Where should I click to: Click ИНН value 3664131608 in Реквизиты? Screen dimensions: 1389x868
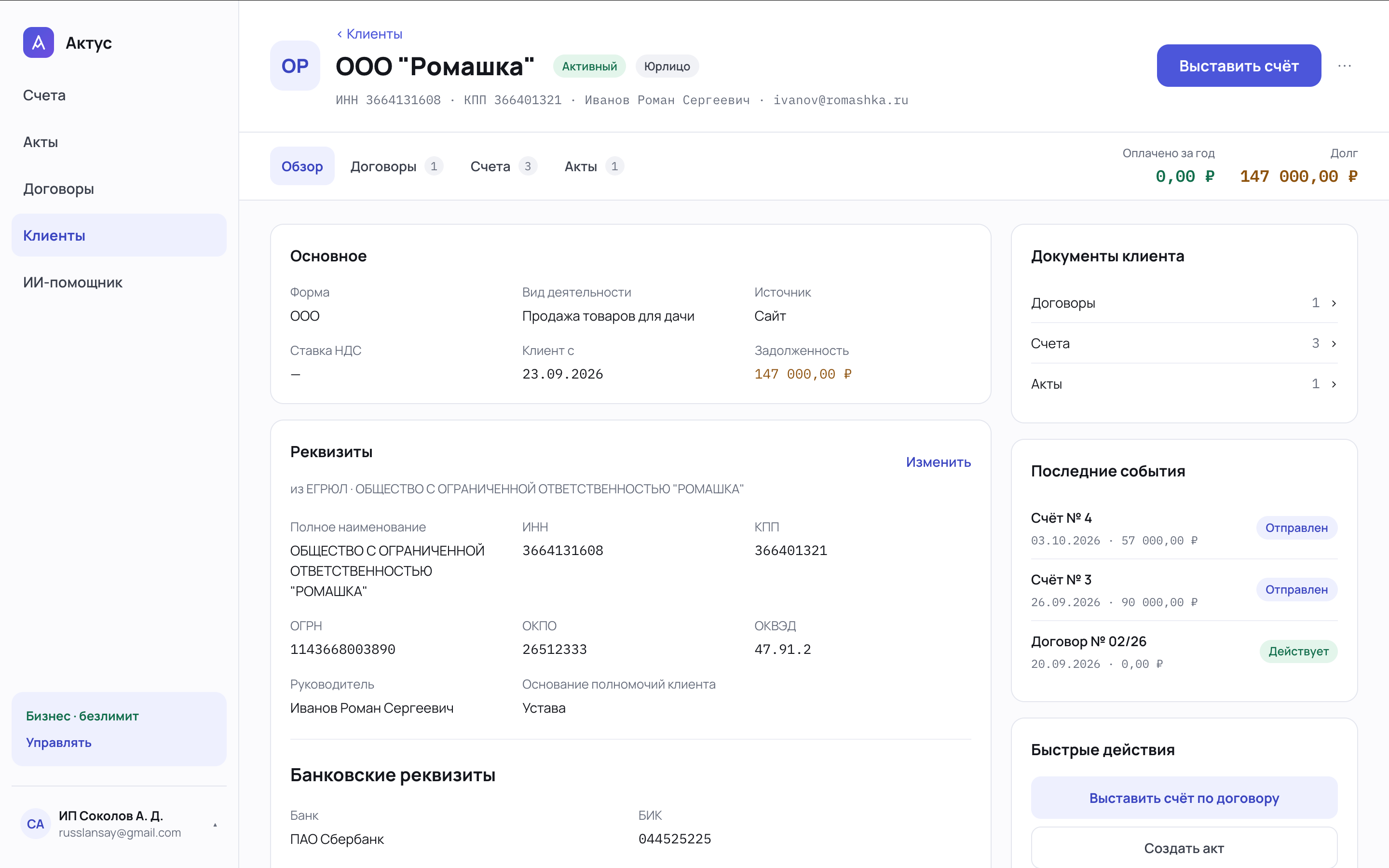click(562, 551)
